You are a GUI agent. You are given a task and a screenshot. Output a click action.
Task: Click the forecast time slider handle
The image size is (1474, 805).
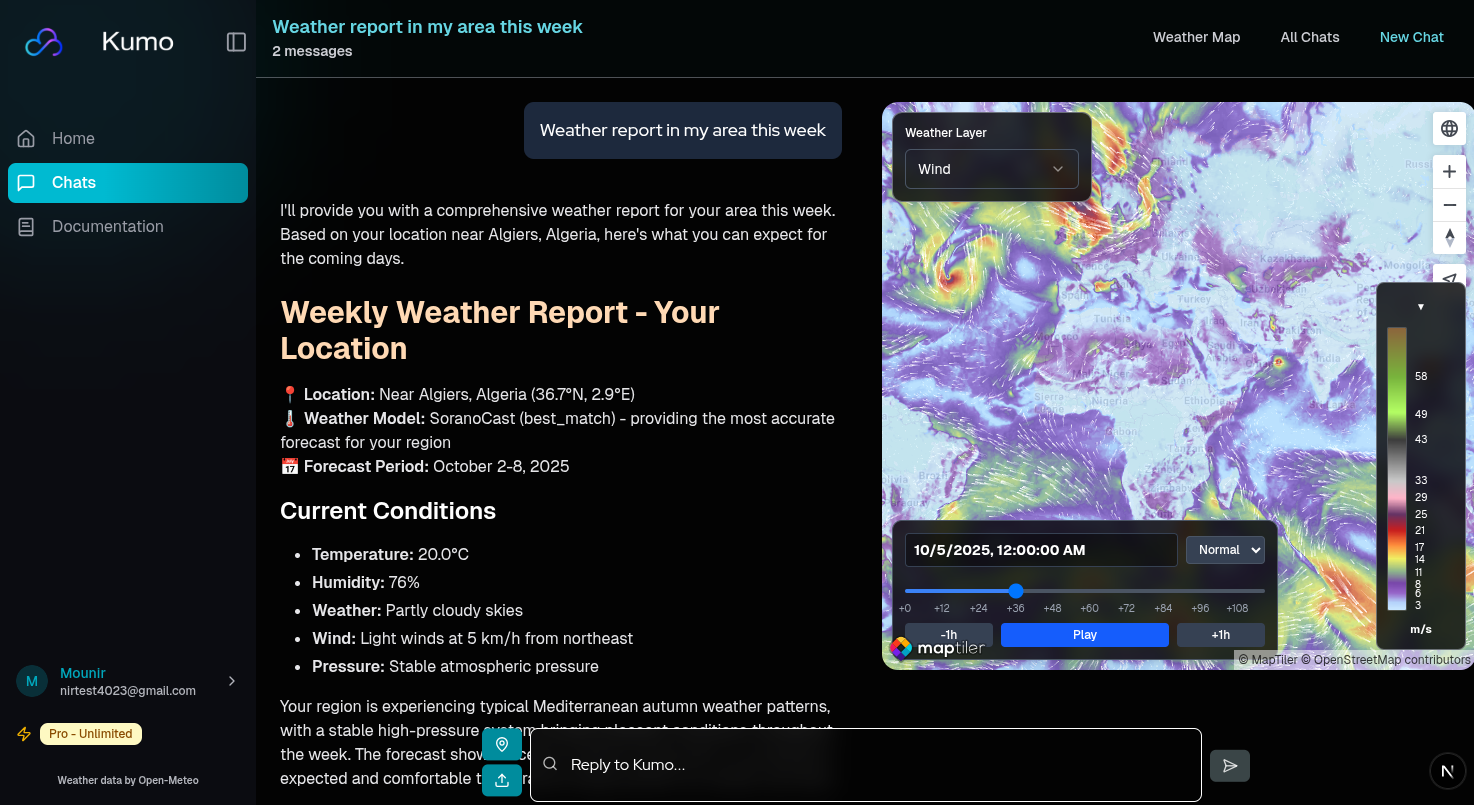(x=1016, y=591)
